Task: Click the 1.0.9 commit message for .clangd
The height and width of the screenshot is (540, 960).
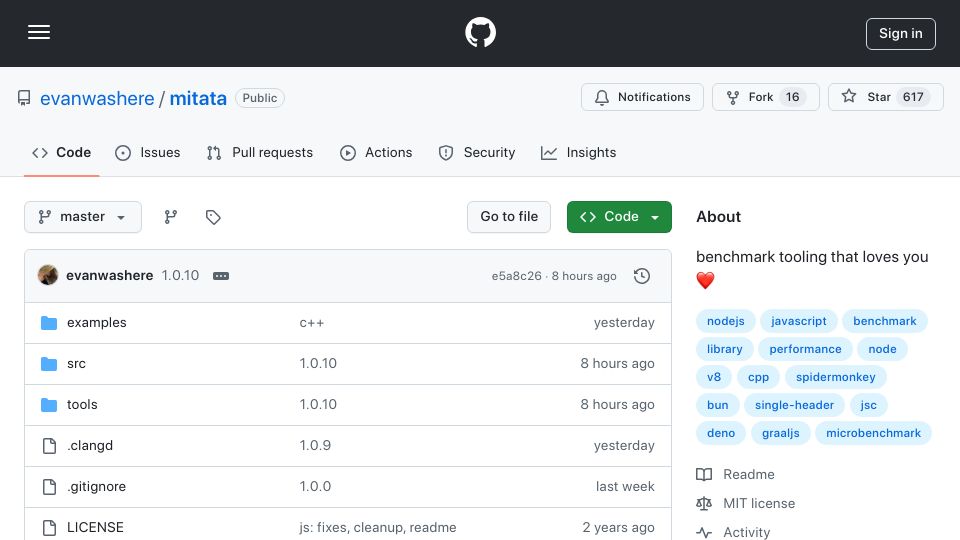Action: click(x=315, y=446)
